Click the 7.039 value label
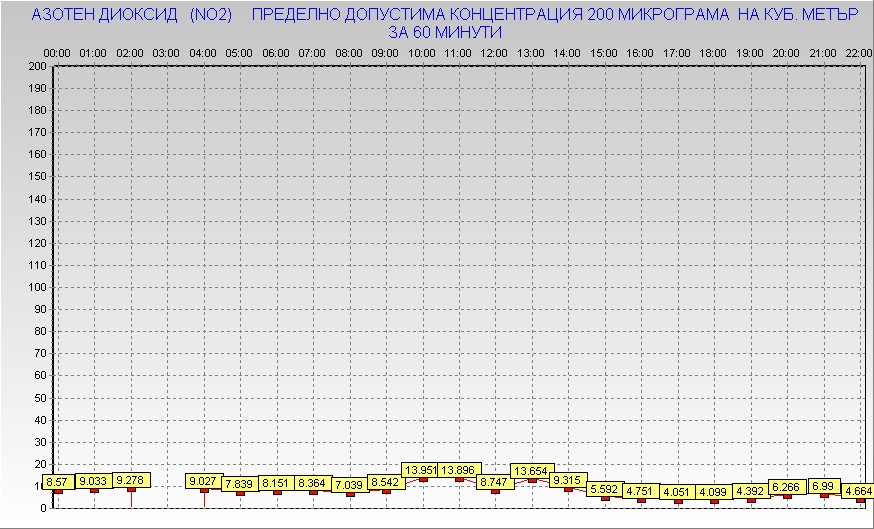 tap(350, 485)
